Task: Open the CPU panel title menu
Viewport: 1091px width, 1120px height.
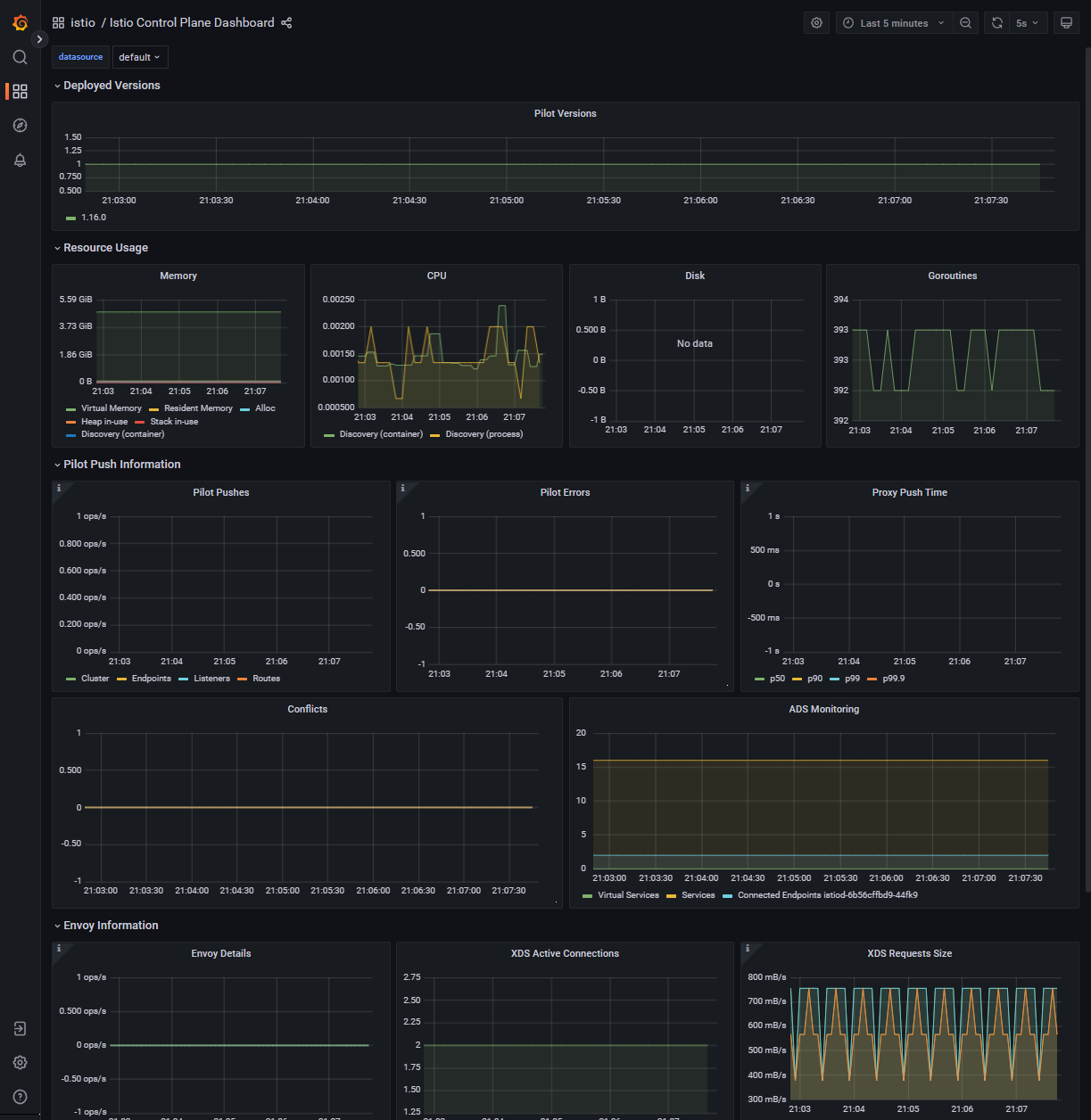Action: [436, 276]
